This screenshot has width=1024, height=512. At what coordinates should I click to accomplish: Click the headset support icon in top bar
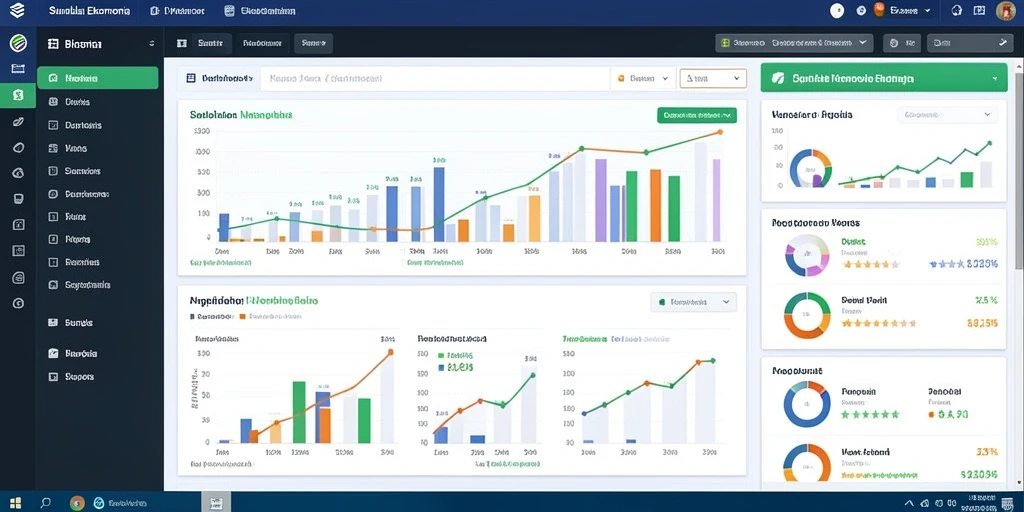pyautogui.click(x=957, y=10)
